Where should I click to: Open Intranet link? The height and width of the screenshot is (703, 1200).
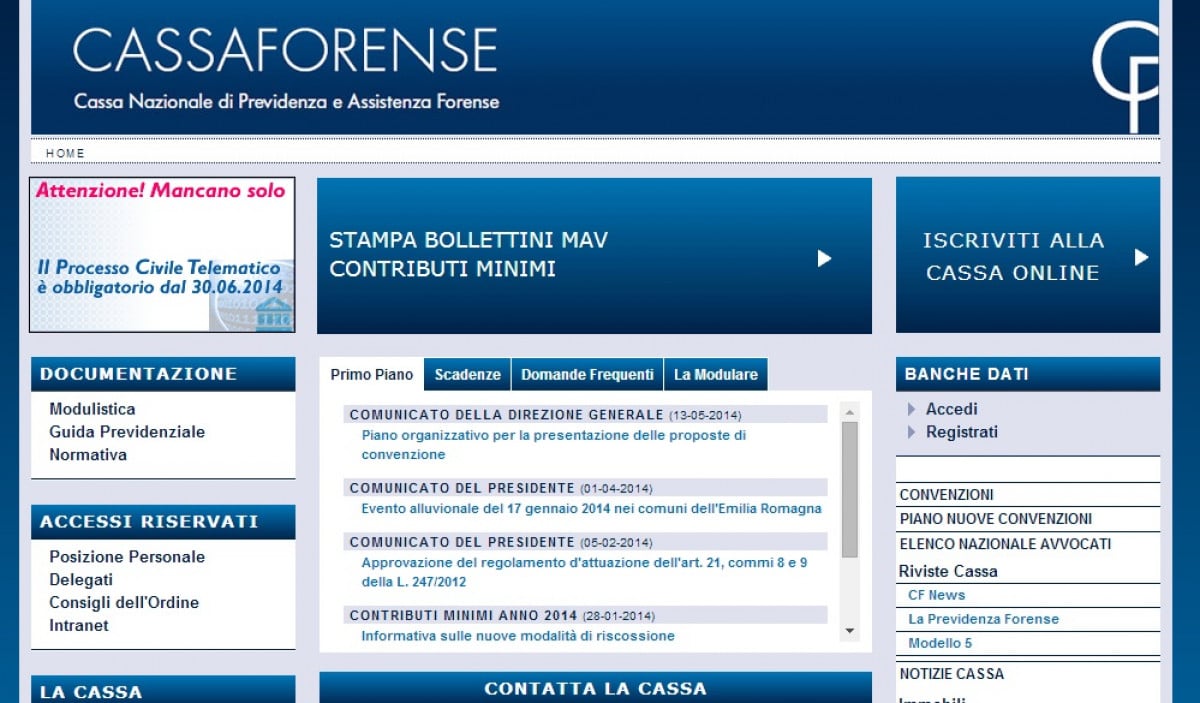click(79, 626)
